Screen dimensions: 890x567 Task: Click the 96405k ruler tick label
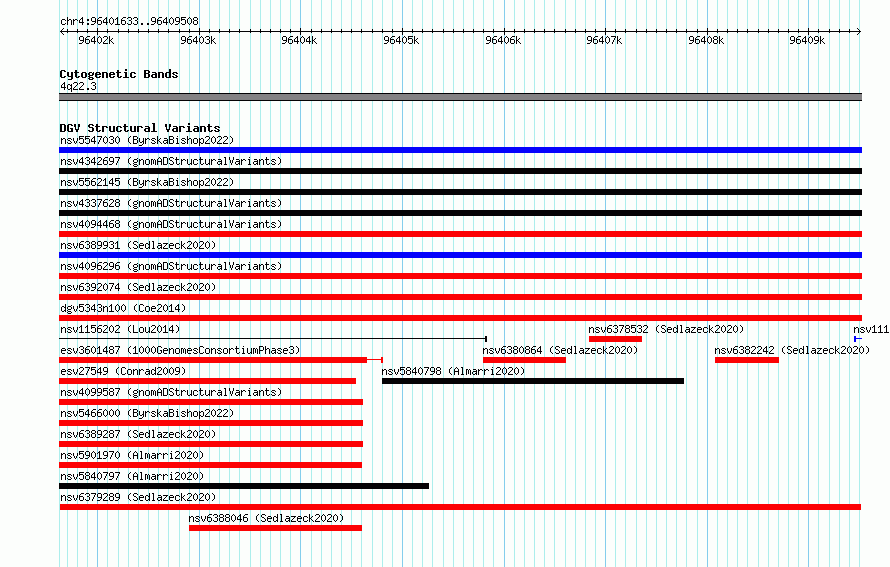coord(401,40)
